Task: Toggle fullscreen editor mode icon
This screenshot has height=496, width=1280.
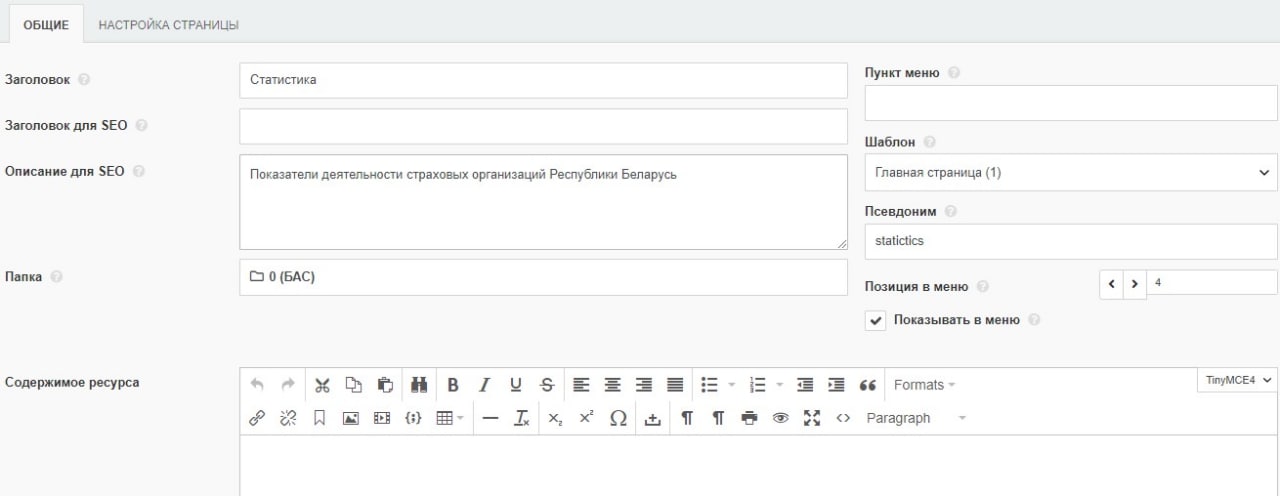Action: (x=812, y=419)
